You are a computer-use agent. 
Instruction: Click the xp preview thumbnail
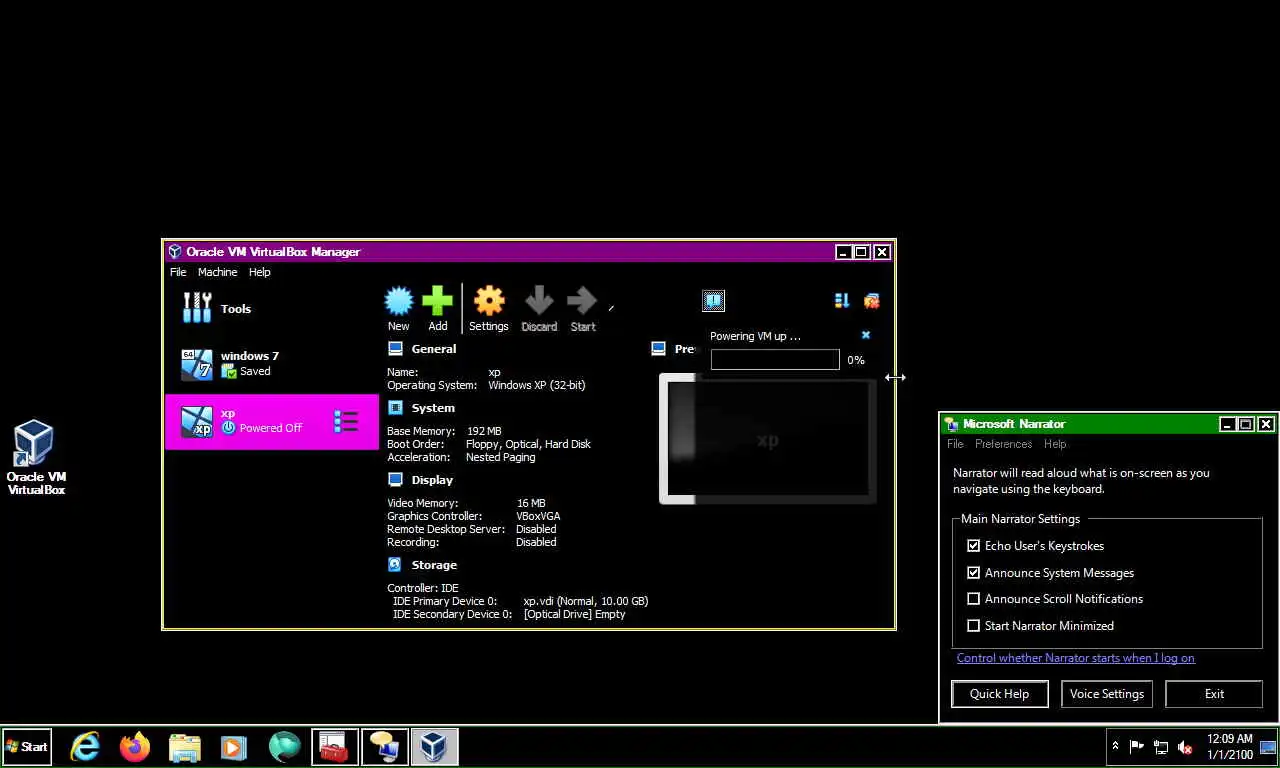[x=768, y=439]
